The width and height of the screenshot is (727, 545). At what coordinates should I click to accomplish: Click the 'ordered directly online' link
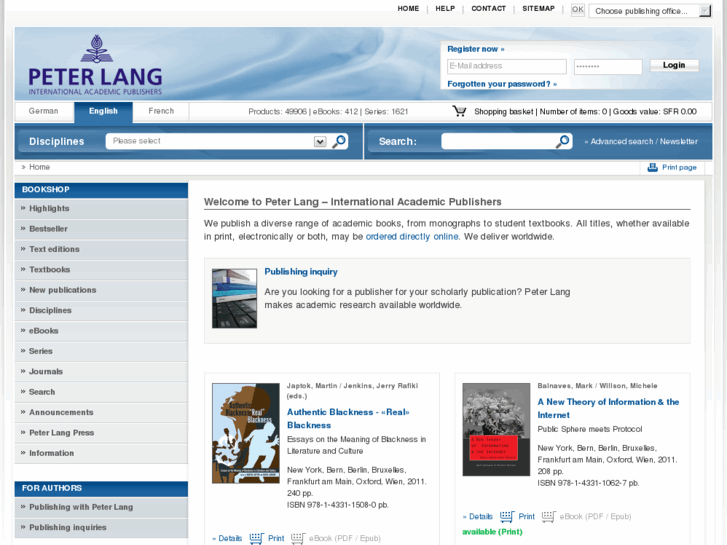(412, 237)
